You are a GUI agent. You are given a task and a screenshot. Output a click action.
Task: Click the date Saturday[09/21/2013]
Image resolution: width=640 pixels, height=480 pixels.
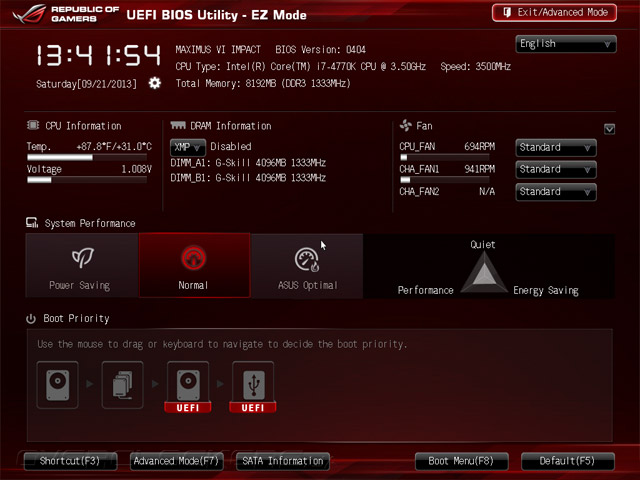(x=86, y=84)
